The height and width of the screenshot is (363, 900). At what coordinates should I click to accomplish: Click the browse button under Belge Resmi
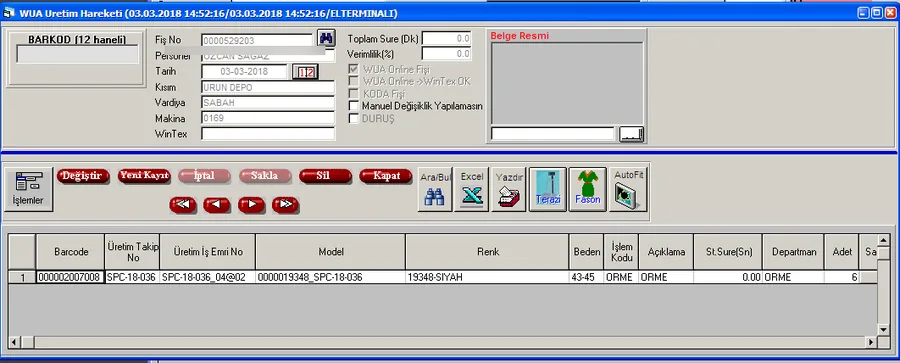click(x=631, y=134)
